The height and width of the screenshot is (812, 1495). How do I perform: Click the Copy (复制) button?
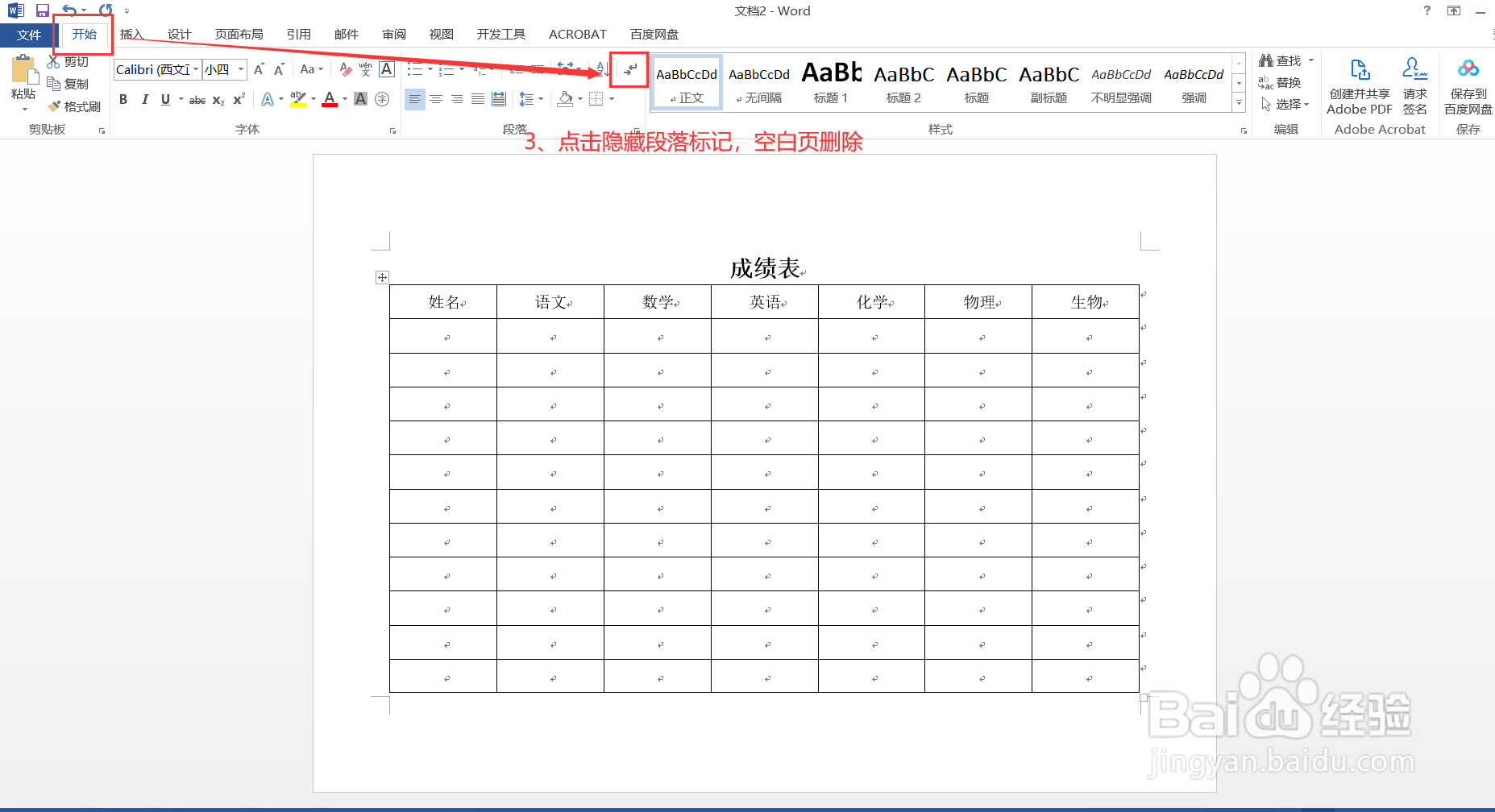tap(68, 84)
